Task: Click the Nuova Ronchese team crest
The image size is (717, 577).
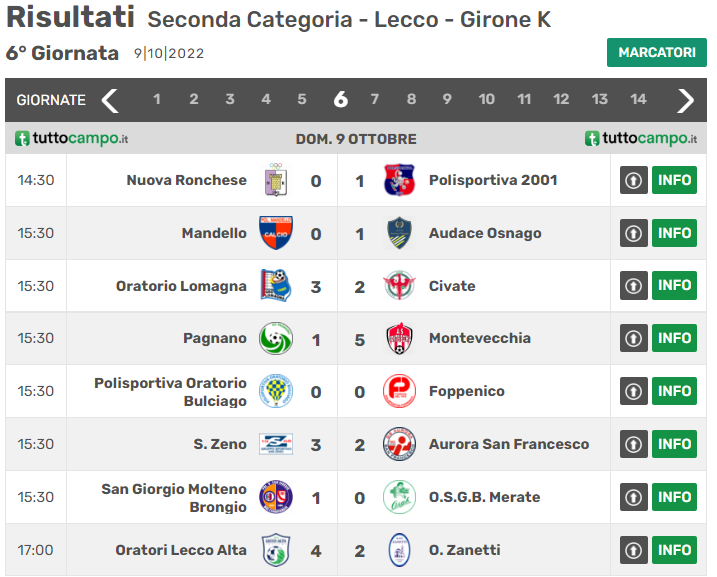Action: click(x=275, y=181)
